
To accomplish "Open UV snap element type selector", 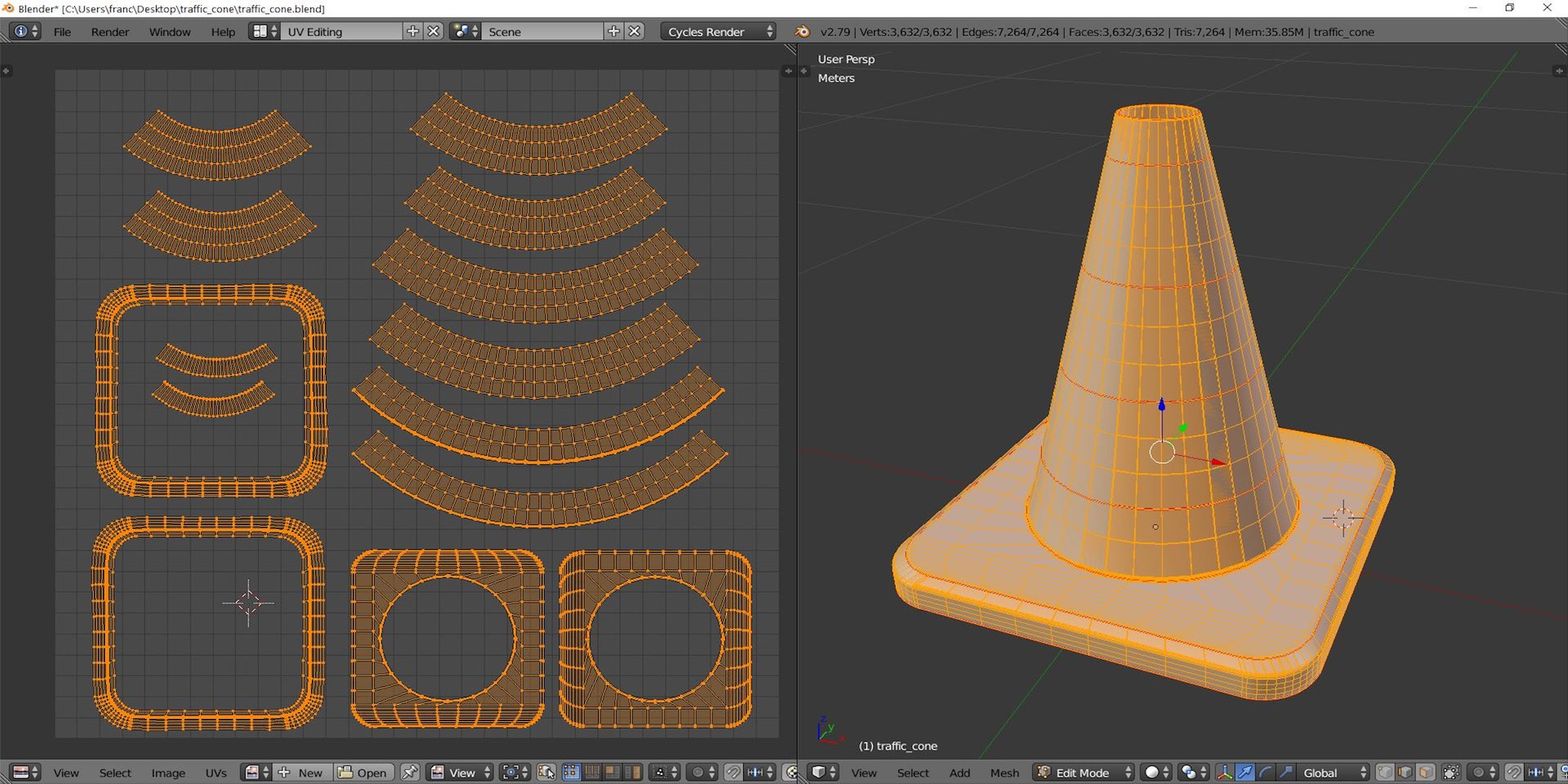I will coord(759,772).
